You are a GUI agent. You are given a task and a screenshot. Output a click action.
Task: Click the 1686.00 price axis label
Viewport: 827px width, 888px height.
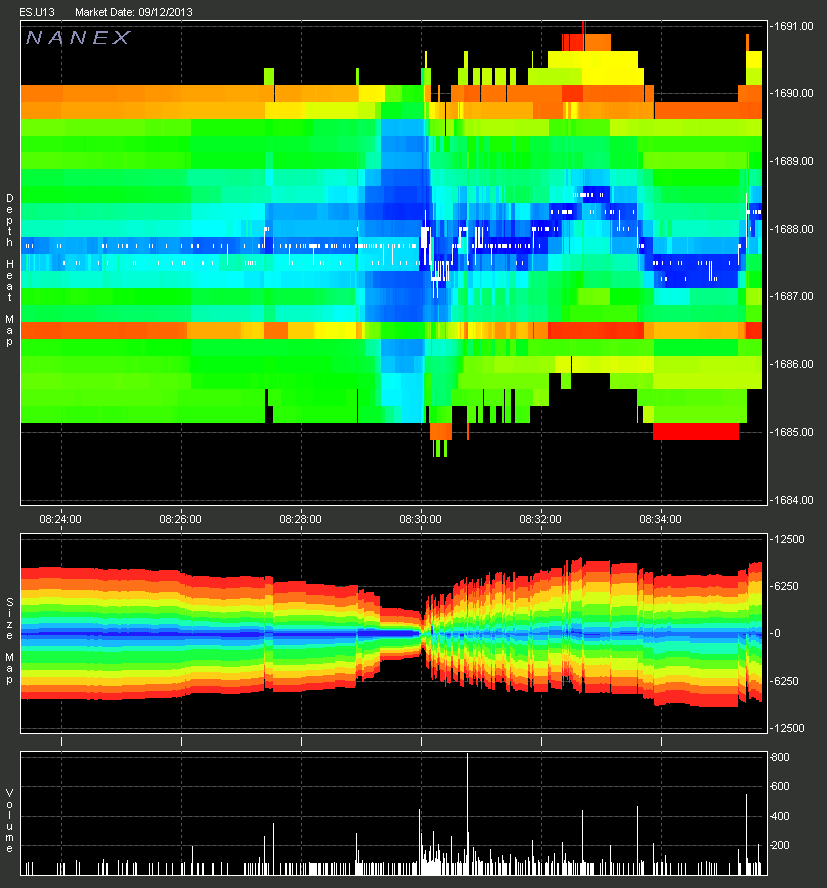(793, 364)
